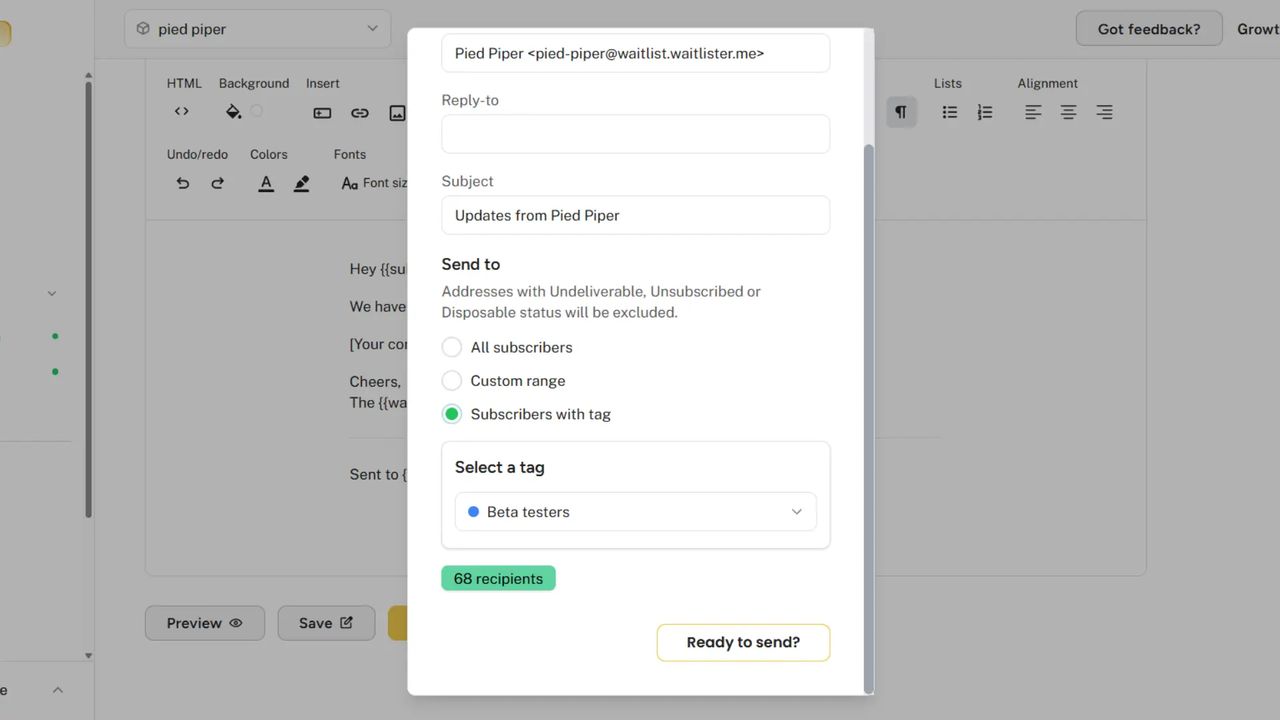
Task: Open the font color tool
Action: (265, 183)
